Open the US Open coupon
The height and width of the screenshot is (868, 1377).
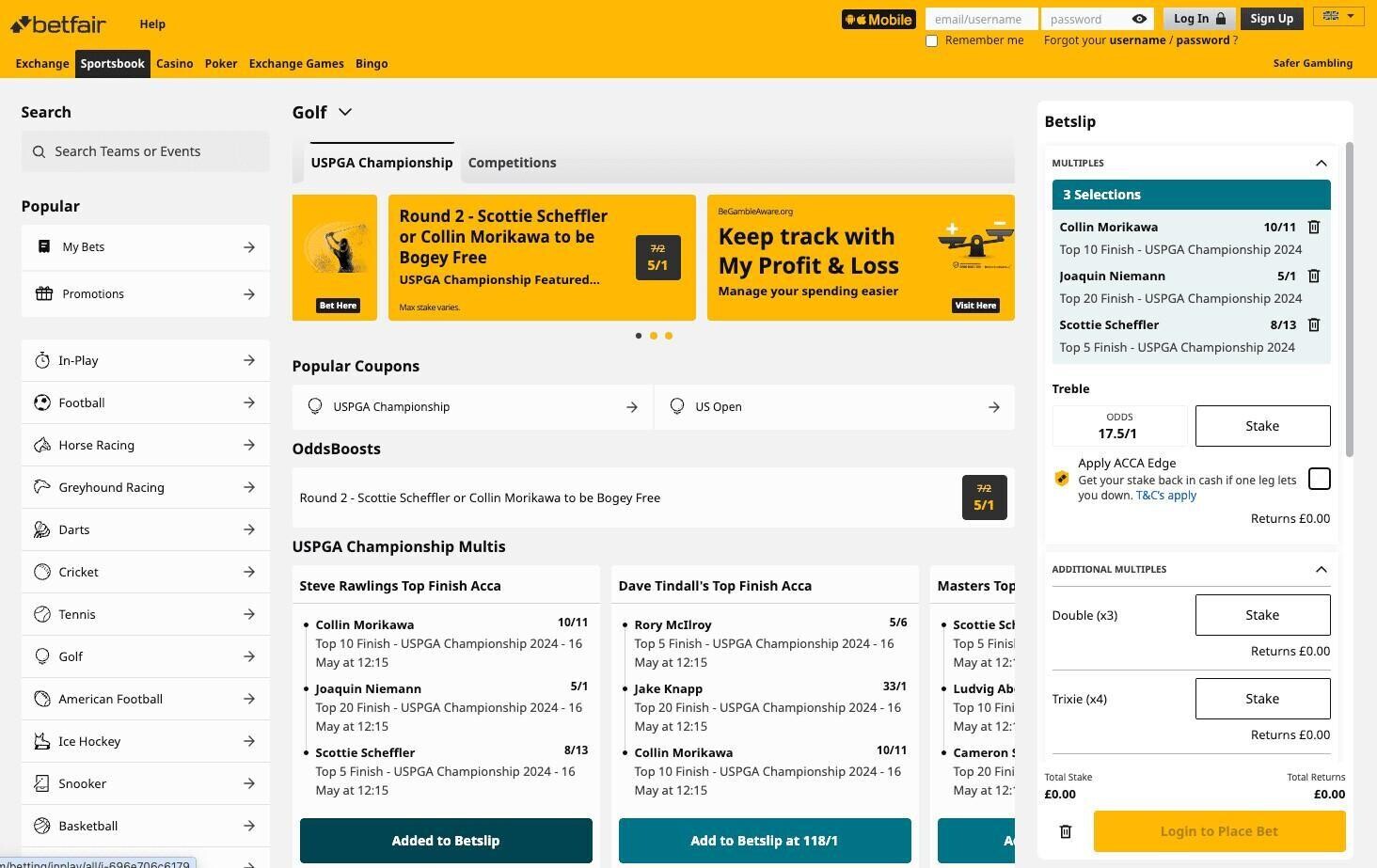[834, 407]
